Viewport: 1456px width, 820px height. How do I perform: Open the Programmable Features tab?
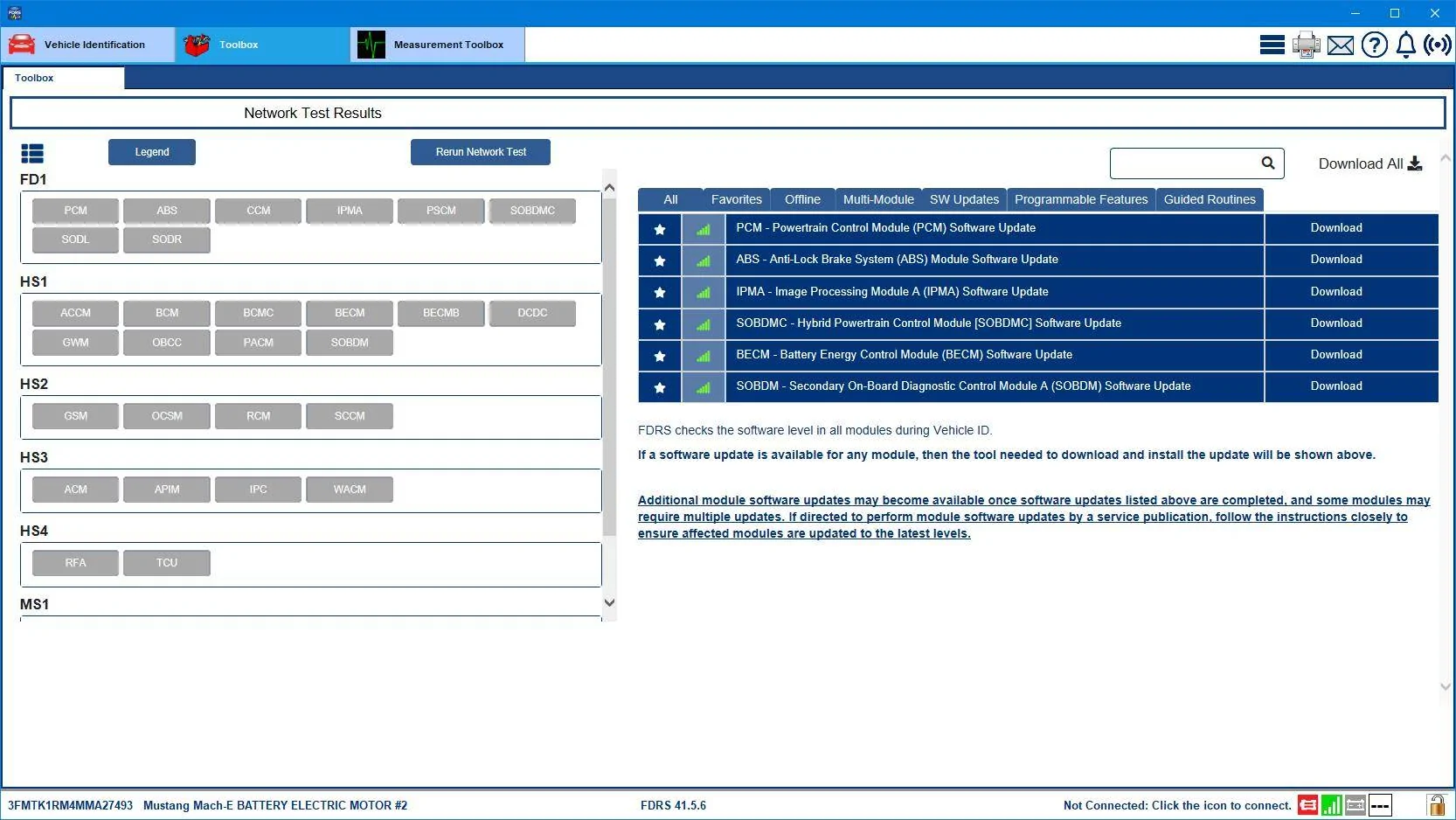tap(1081, 199)
